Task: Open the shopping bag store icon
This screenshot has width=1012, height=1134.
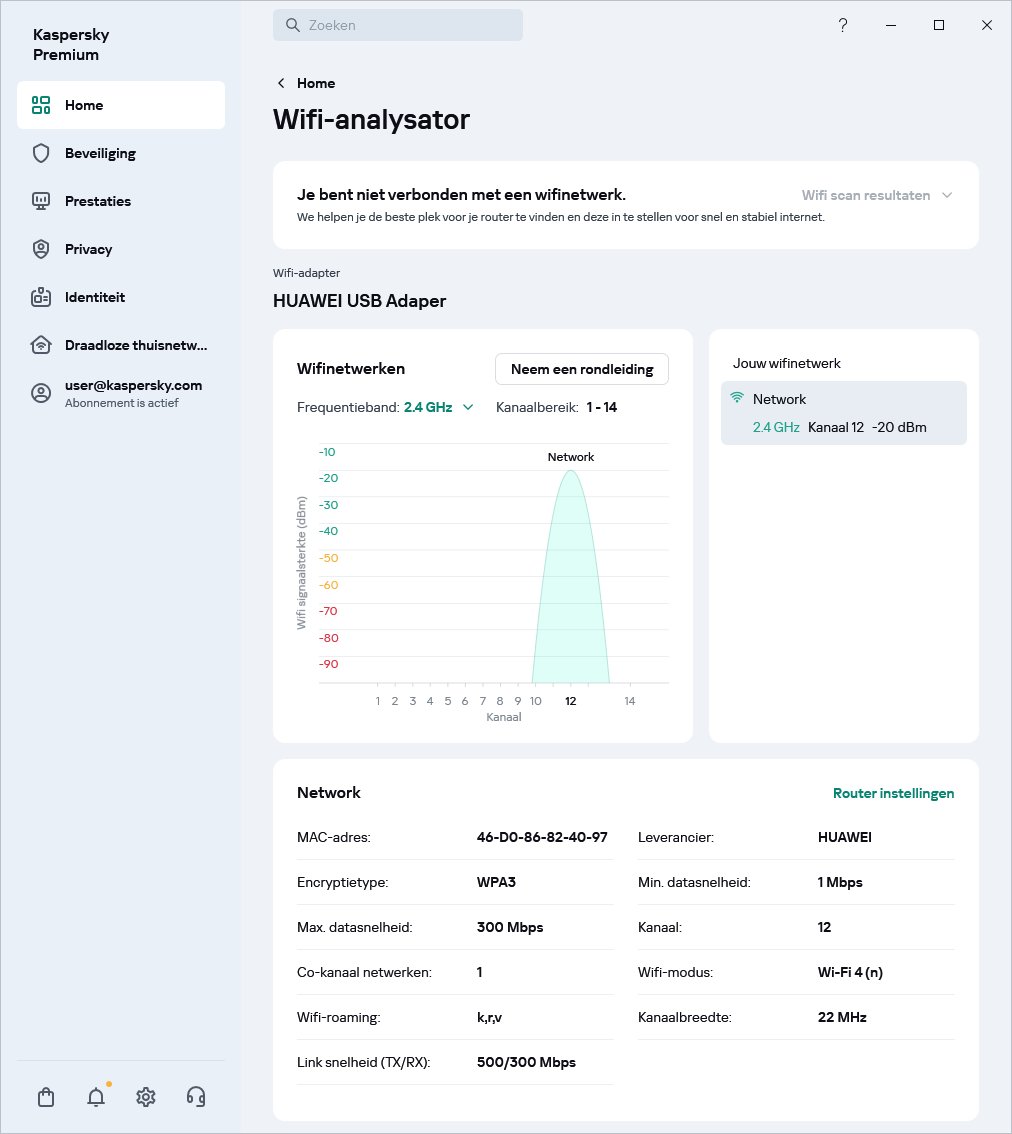Action: tap(46, 1097)
